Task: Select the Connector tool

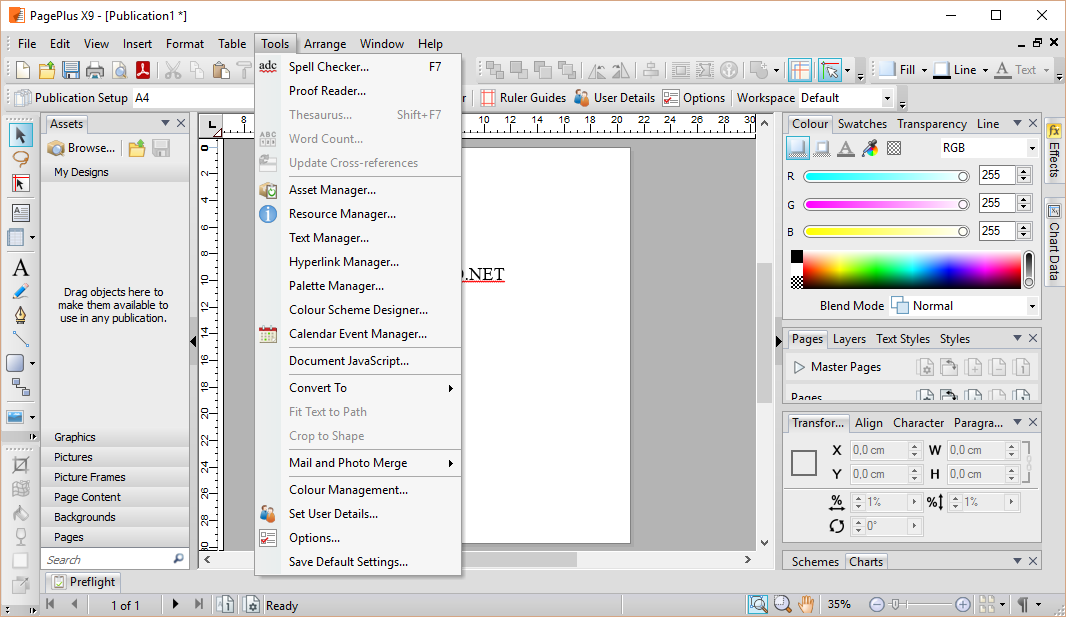Action: (20, 387)
